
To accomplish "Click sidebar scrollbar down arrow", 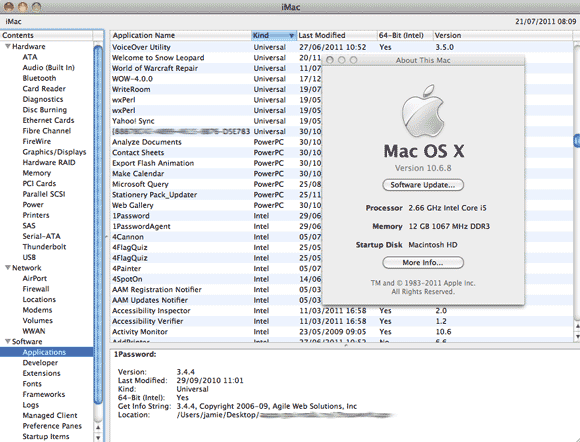I will [x=98, y=437].
